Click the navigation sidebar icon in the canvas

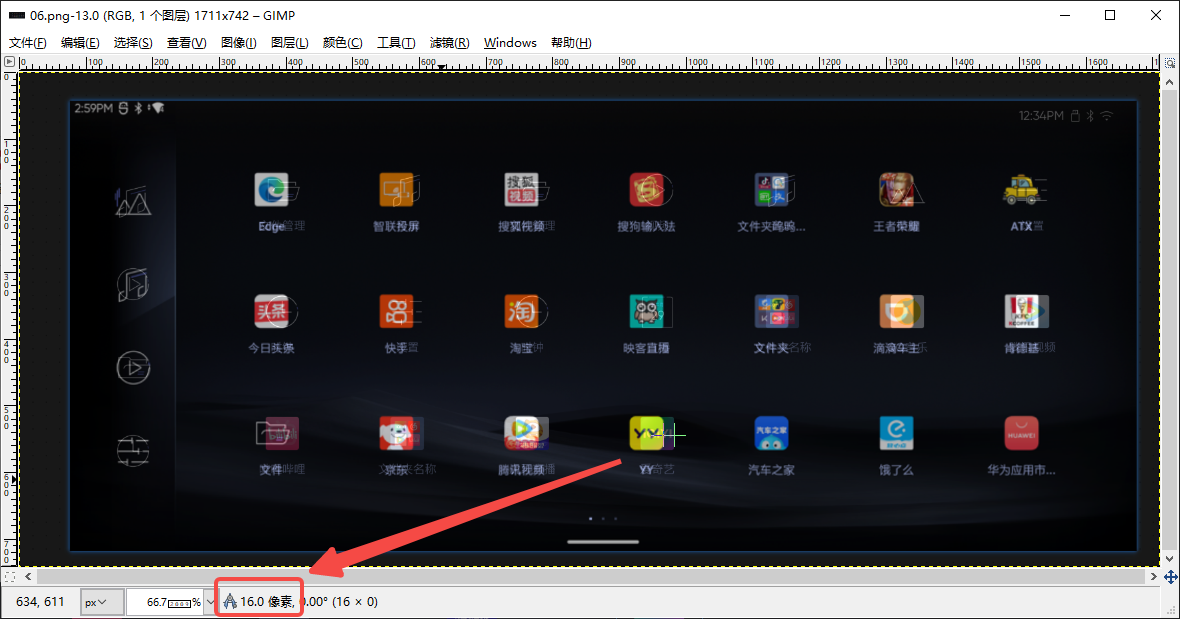tap(133, 201)
